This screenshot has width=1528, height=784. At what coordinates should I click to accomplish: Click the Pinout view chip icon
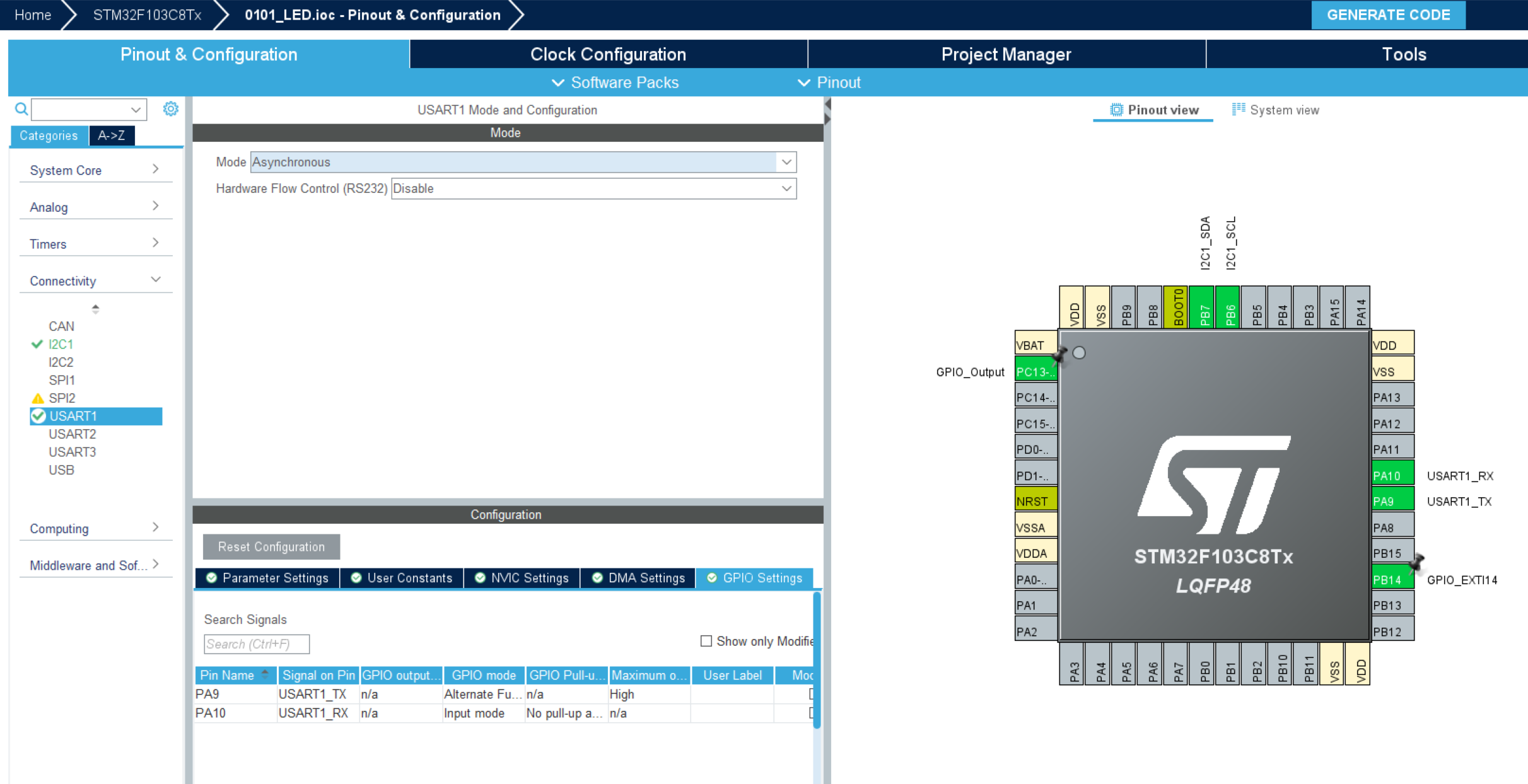1116,110
